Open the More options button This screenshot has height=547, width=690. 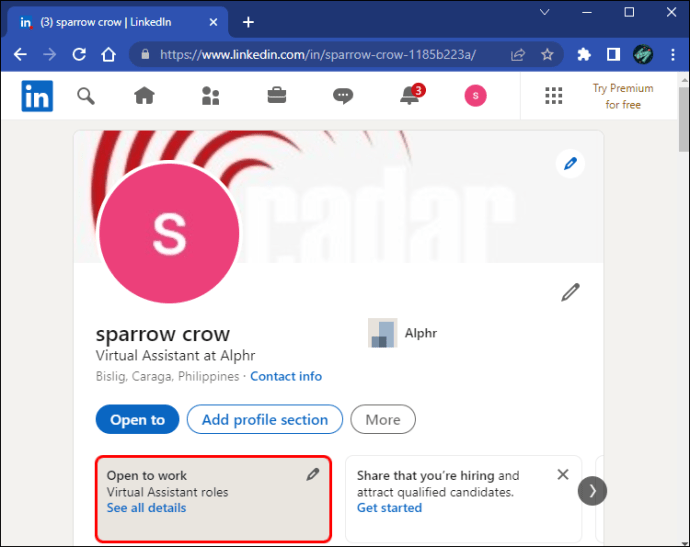tap(383, 419)
